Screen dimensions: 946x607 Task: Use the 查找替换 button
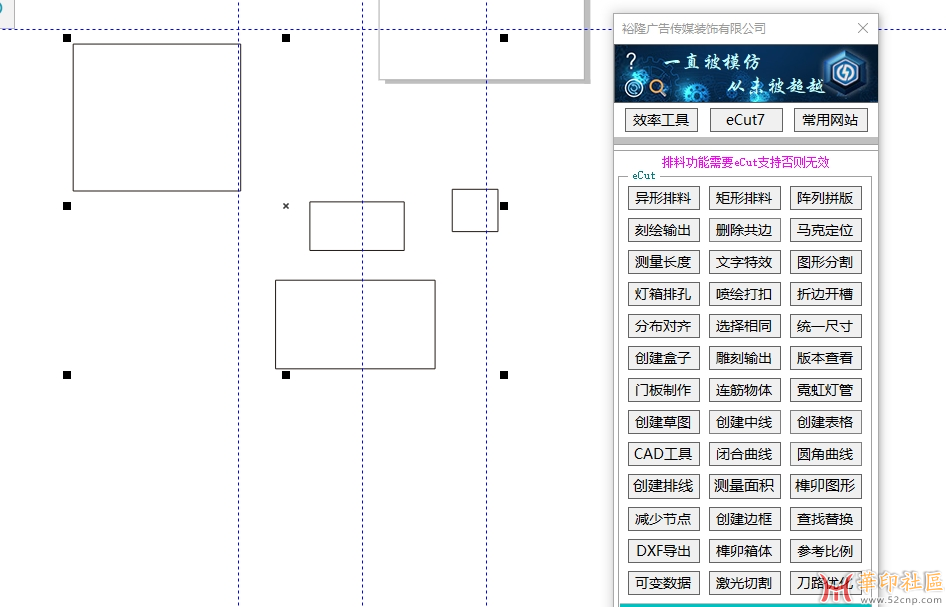(x=825, y=518)
